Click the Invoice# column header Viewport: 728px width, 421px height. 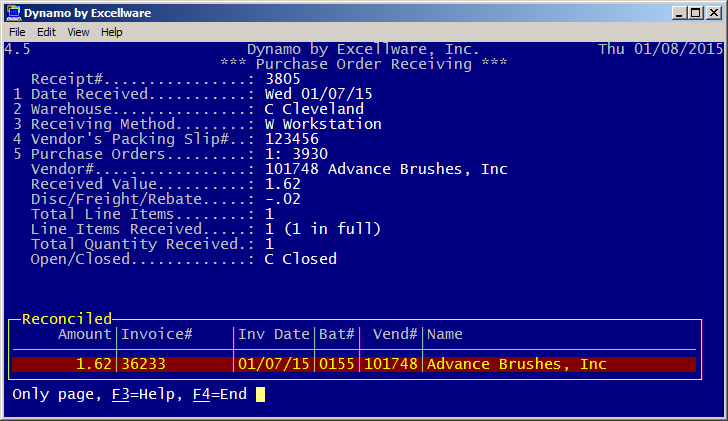157,334
